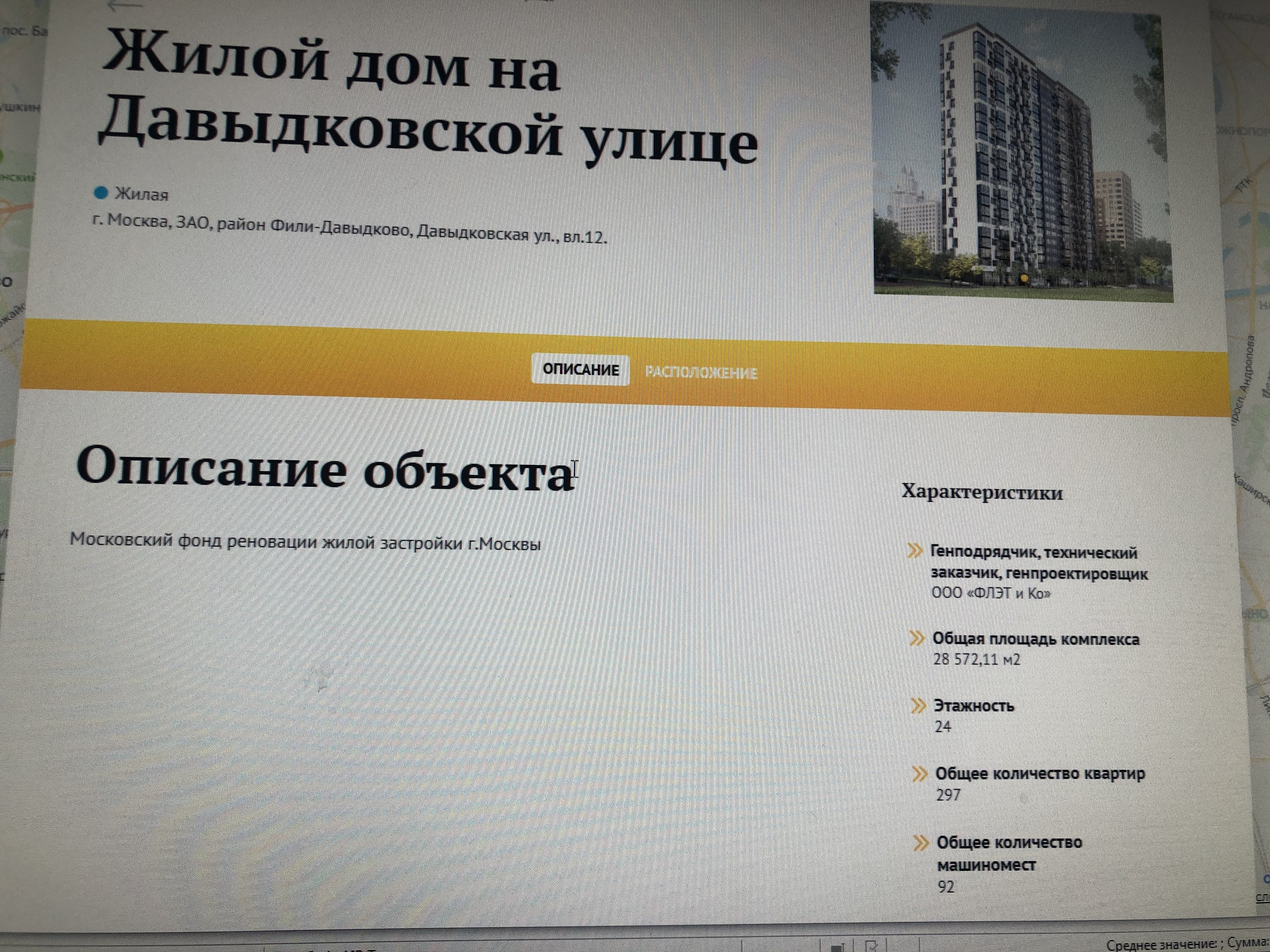The image size is (1270, 952).
Task: Click chevron icon beside Общее количество машиномест
Action: click(921, 843)
